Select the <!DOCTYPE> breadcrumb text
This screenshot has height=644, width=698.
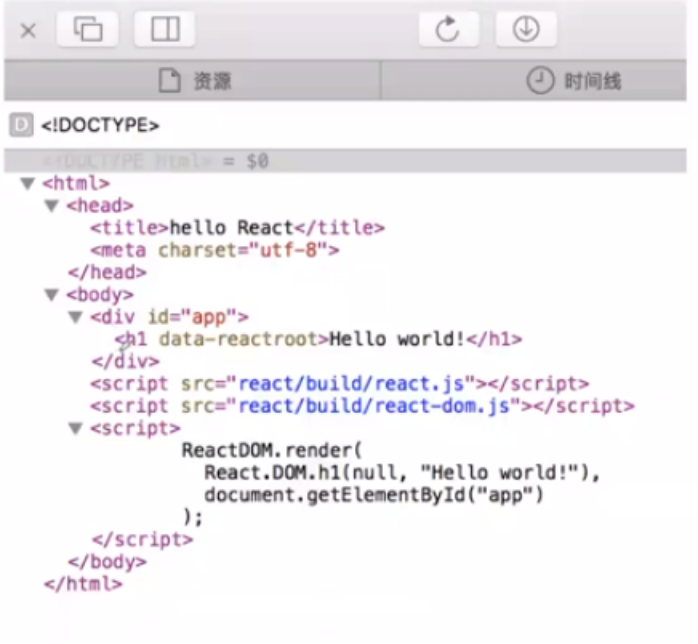tap(100, 126)
